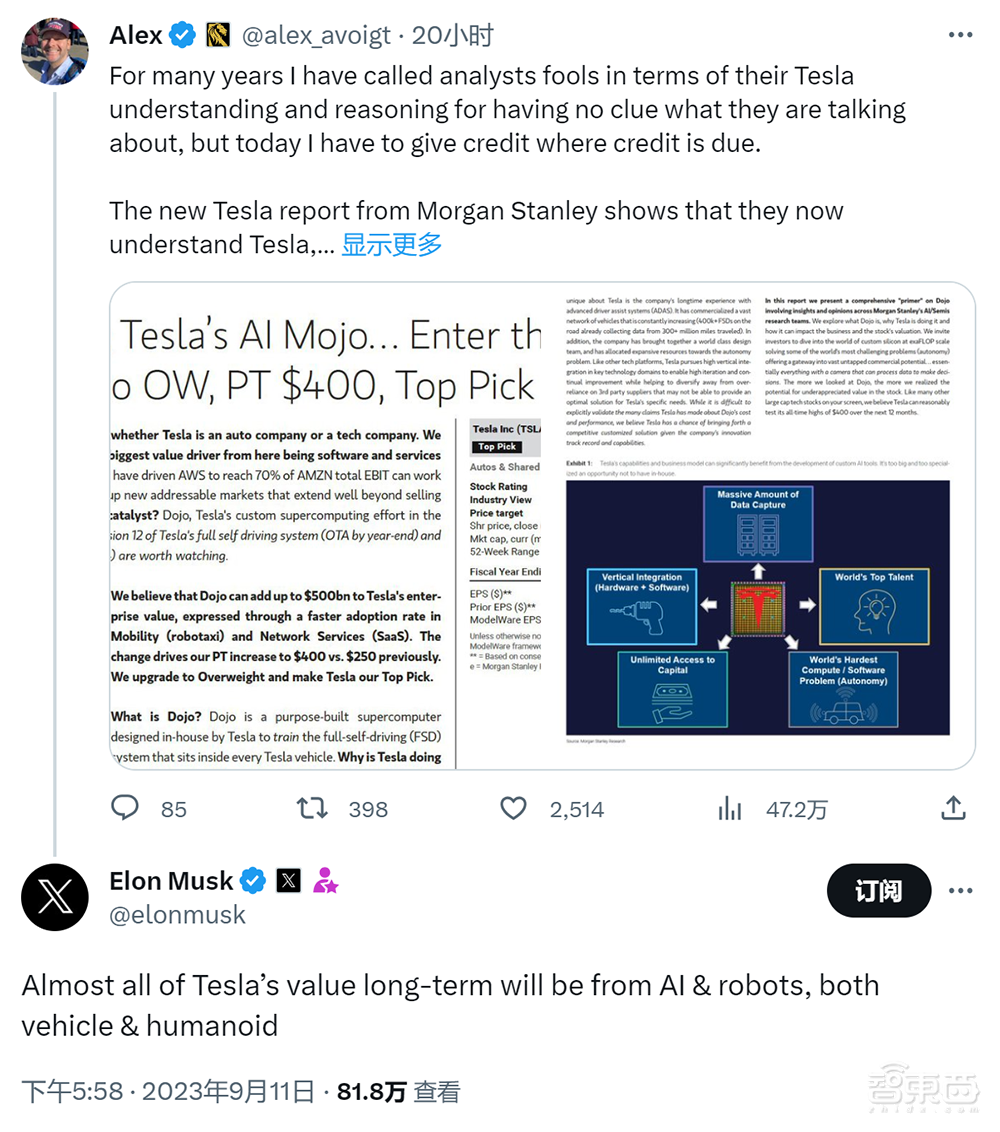Click the pink subscriber badge icon
This screenshot has height=1132, width=1000.
pyautogui.click(x=325, y=881)
